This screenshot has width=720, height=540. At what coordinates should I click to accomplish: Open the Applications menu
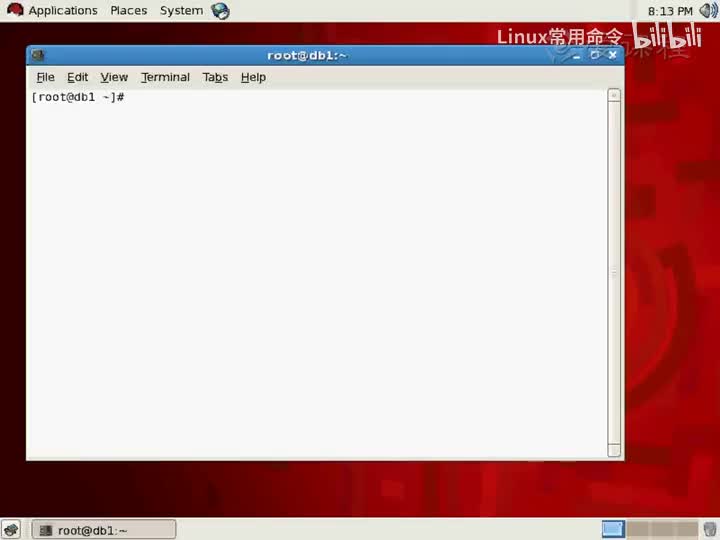pyautogui.click(x=63, y=11)
